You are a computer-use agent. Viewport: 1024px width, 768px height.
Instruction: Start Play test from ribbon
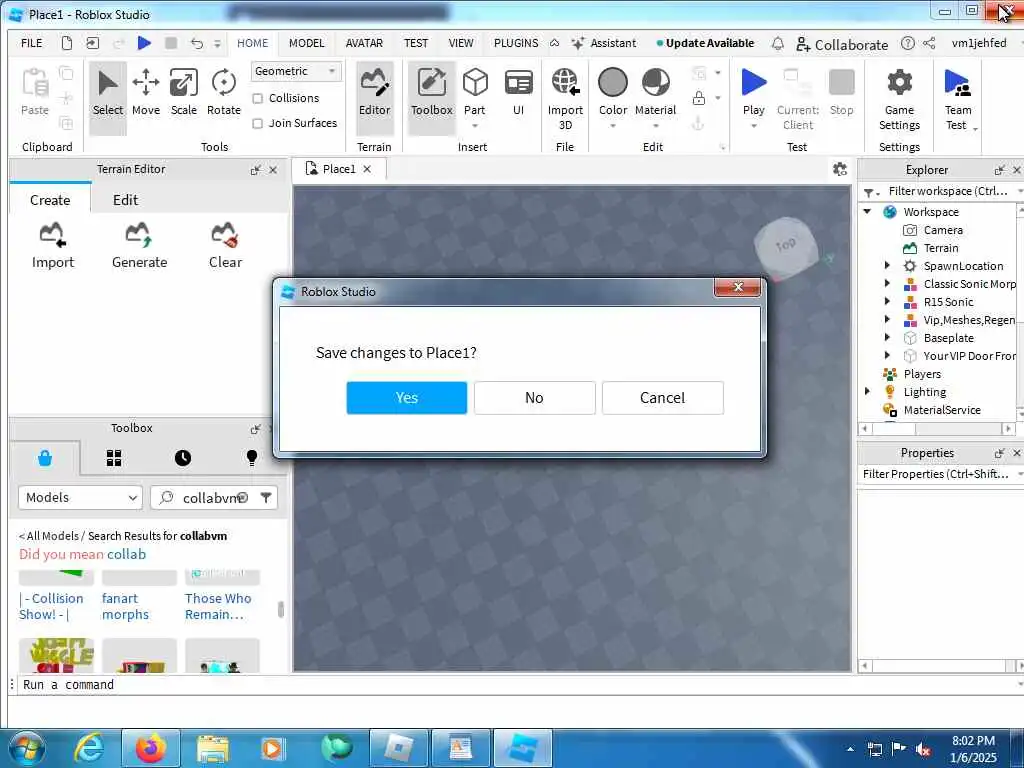click(754, 91)
